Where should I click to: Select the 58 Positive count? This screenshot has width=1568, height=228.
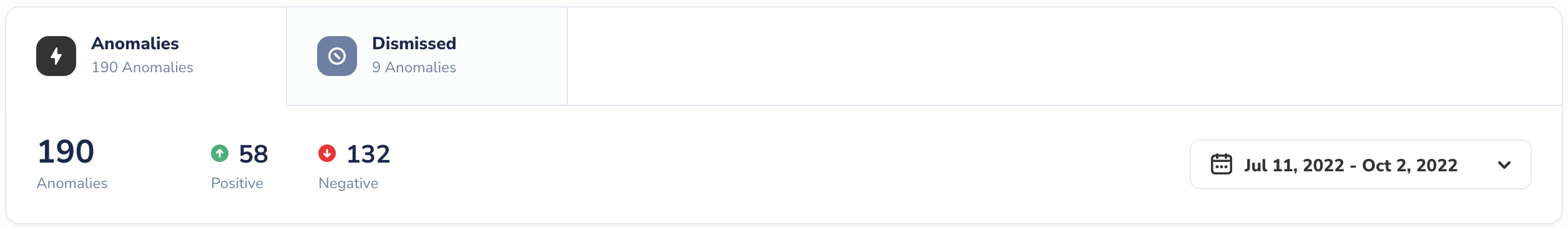(253, 154)
